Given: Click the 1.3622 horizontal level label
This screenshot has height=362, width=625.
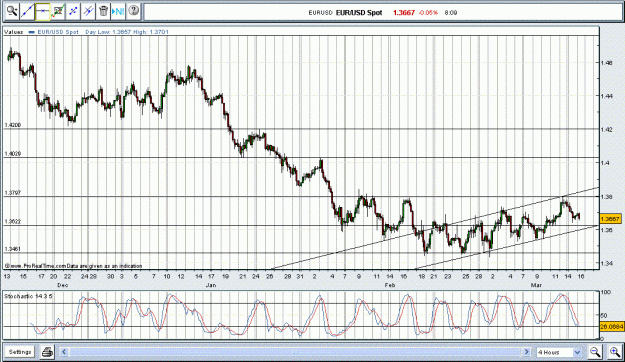Looking at the screenshot, I should point(12,222).
